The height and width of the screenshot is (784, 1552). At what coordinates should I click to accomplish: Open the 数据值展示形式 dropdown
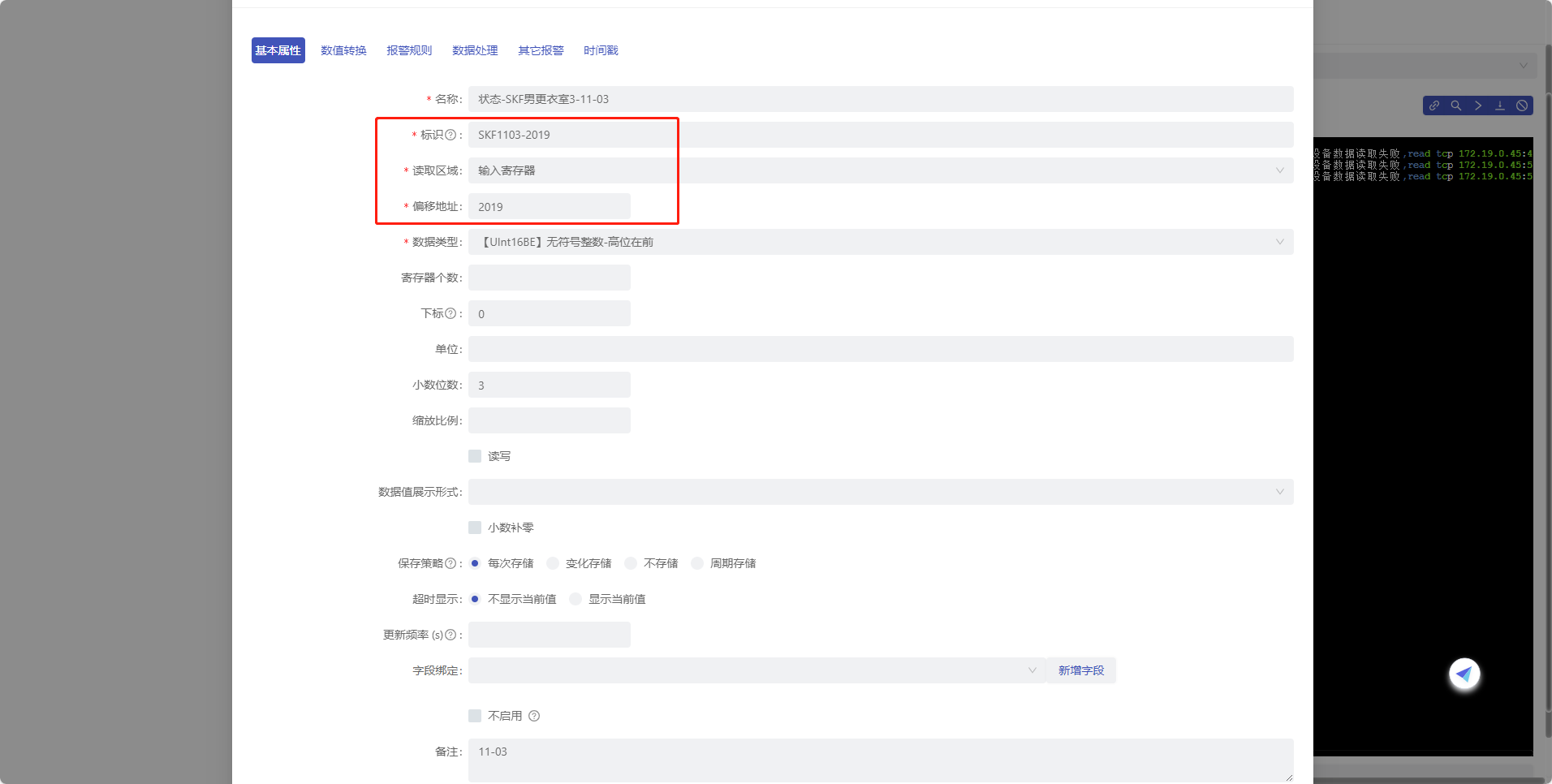(x=881, y=492)
